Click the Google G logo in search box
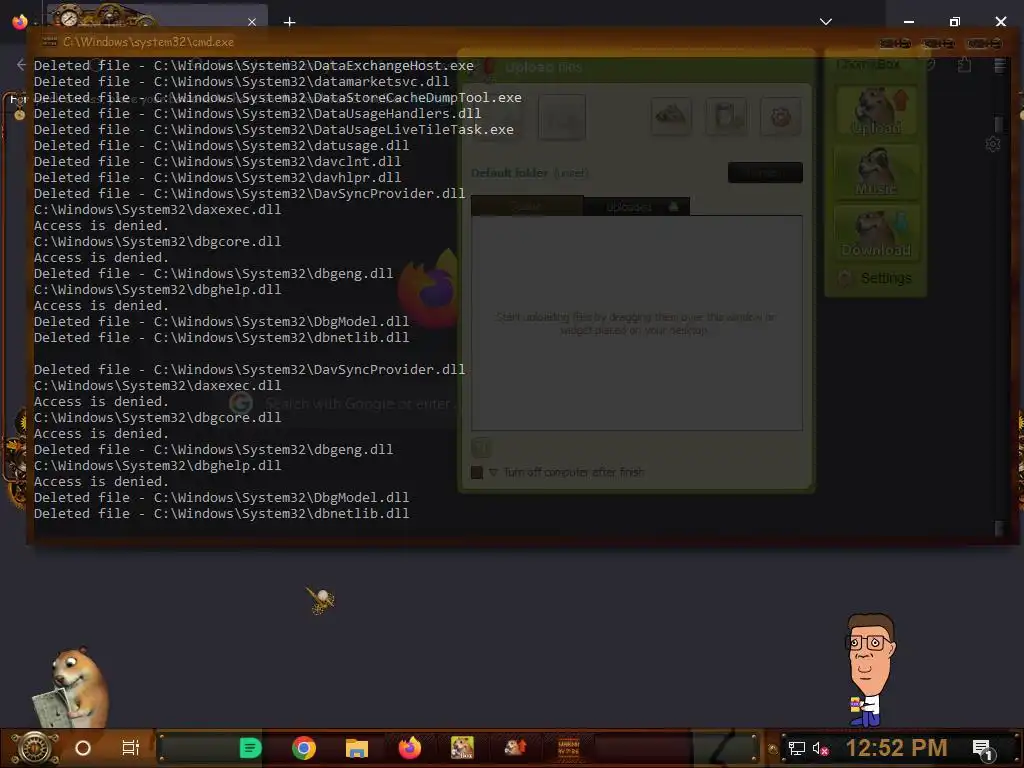1024x768 pixels. (241, 403)
